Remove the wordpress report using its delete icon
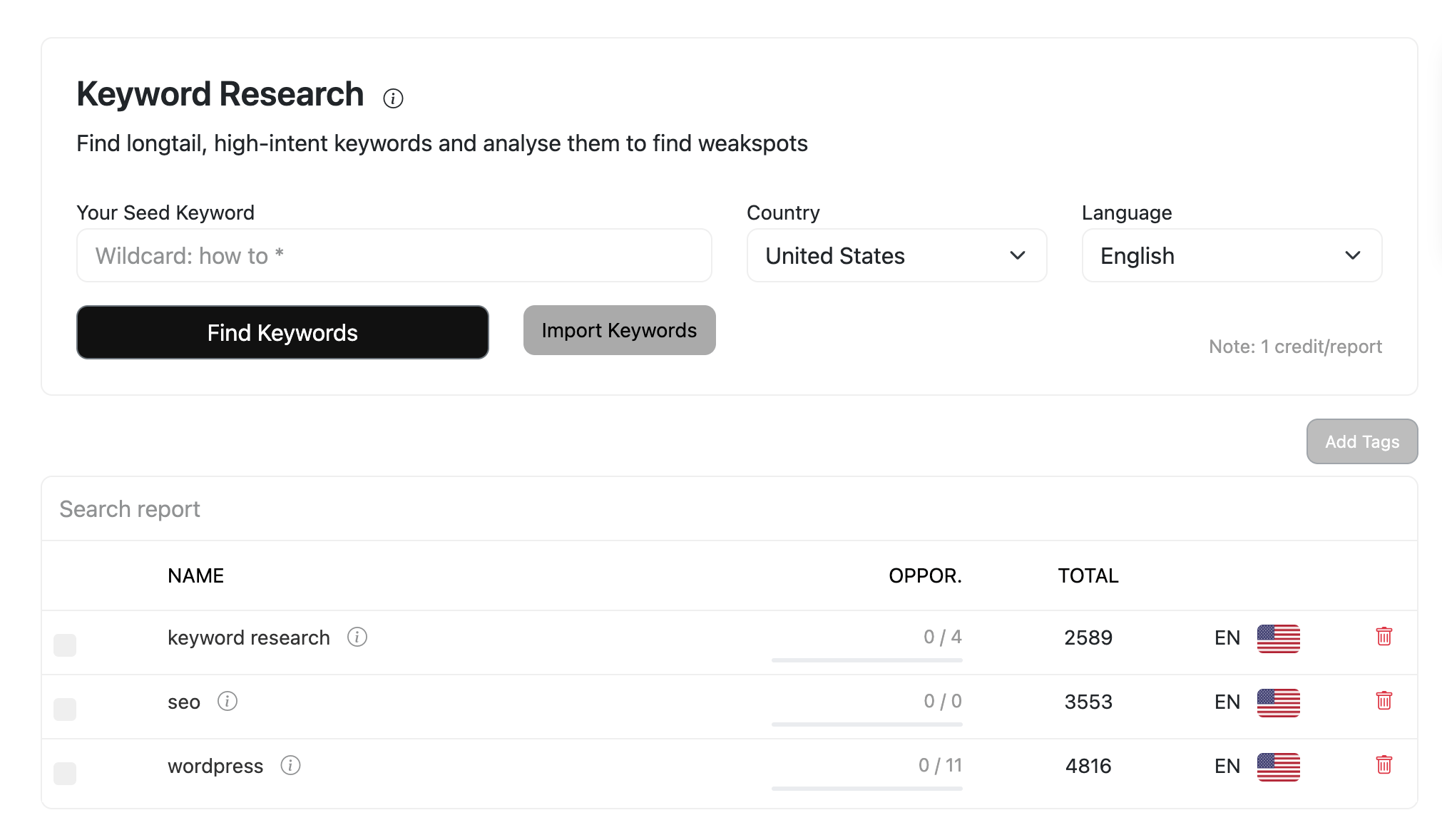Viewport: 1442px width, 840px height. point(1383,766)
